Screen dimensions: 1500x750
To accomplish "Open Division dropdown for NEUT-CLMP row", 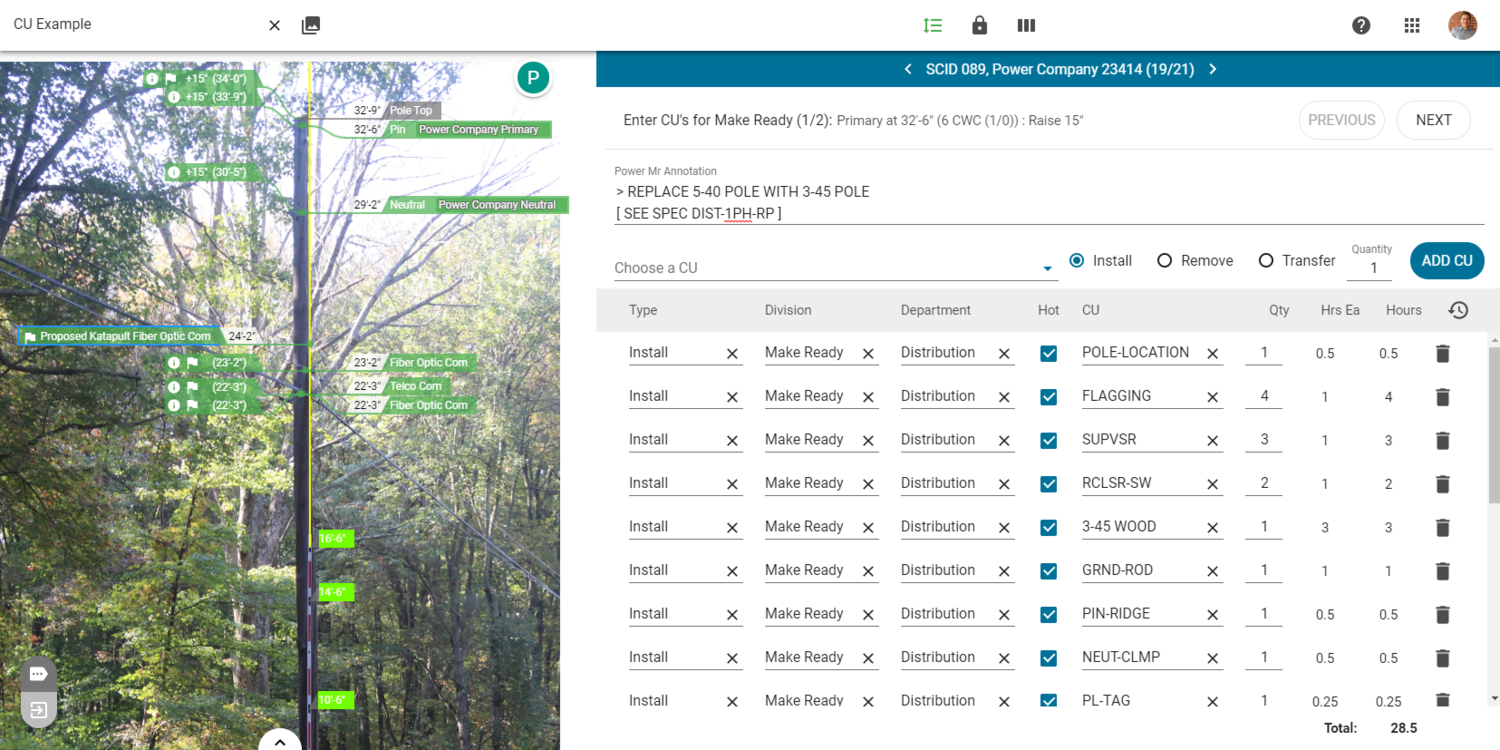I will [x=821, y=657].
